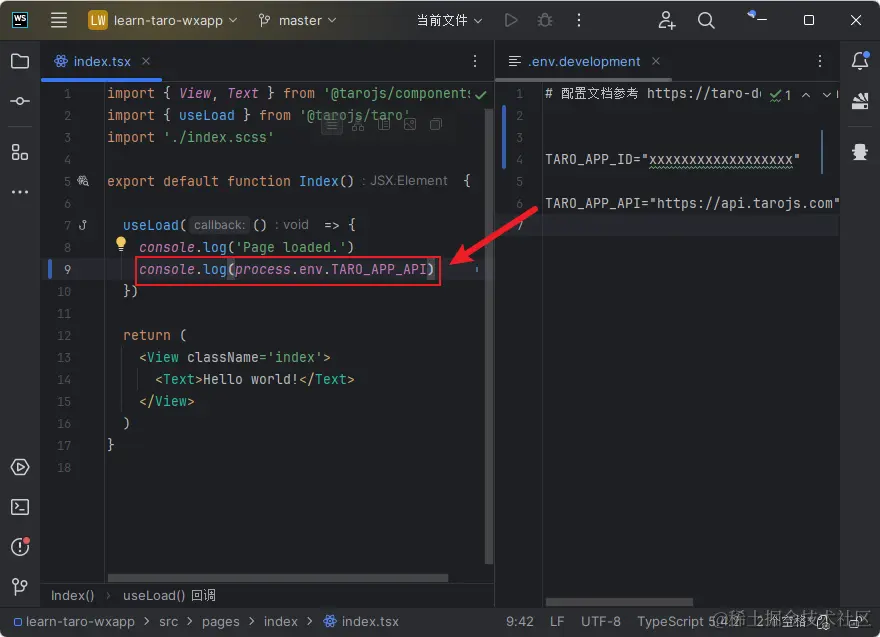Viewport: 880px width, 637px height.
Task: Click the left editor vertical scrollbar
Action: coord(488,337)
